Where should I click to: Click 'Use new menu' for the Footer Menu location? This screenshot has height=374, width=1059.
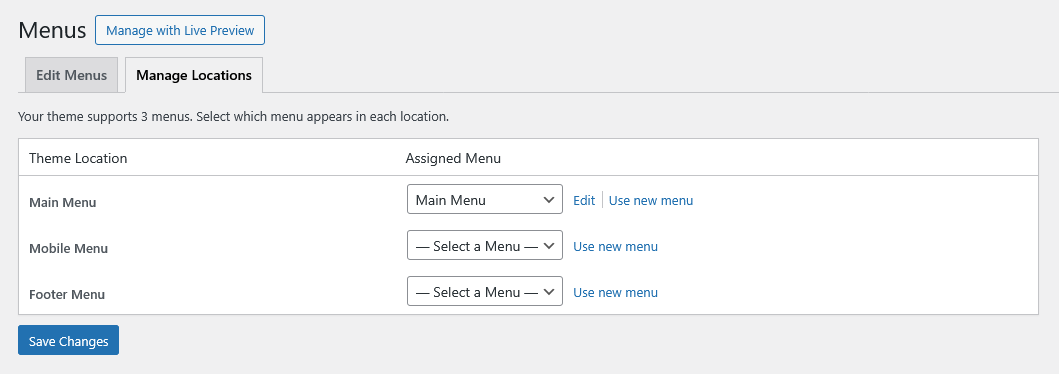(615, 292)
